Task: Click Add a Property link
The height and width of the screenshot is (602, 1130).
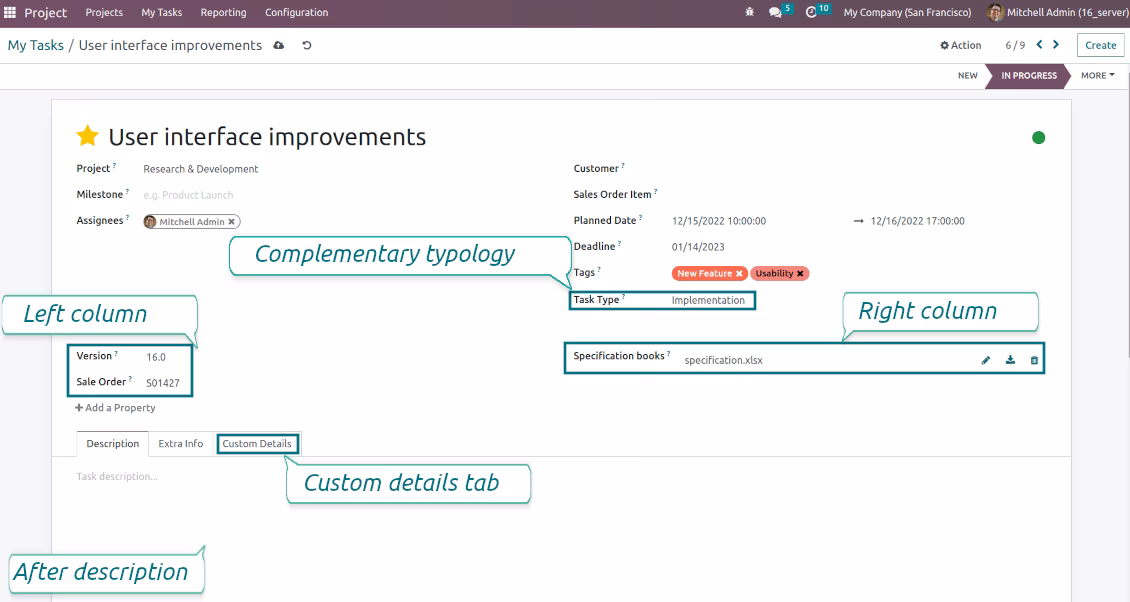Action: click(115, 408)
